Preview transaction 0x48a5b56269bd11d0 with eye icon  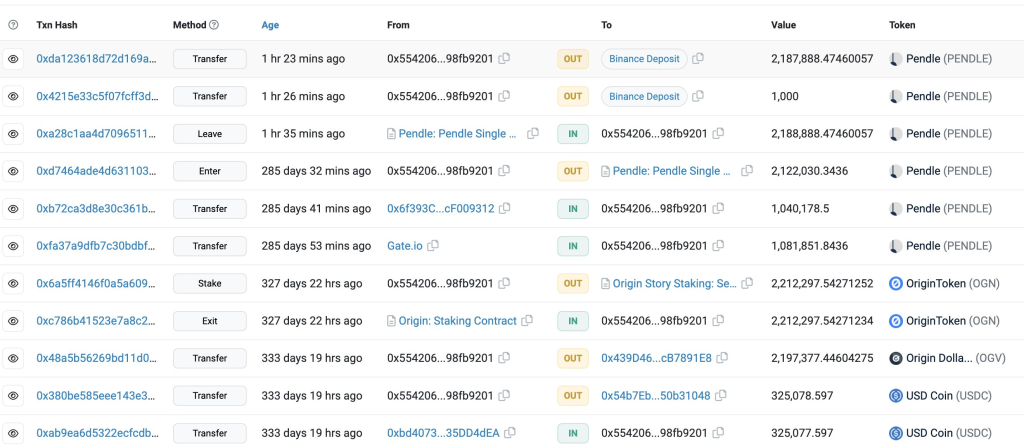[x=13, y=358]
